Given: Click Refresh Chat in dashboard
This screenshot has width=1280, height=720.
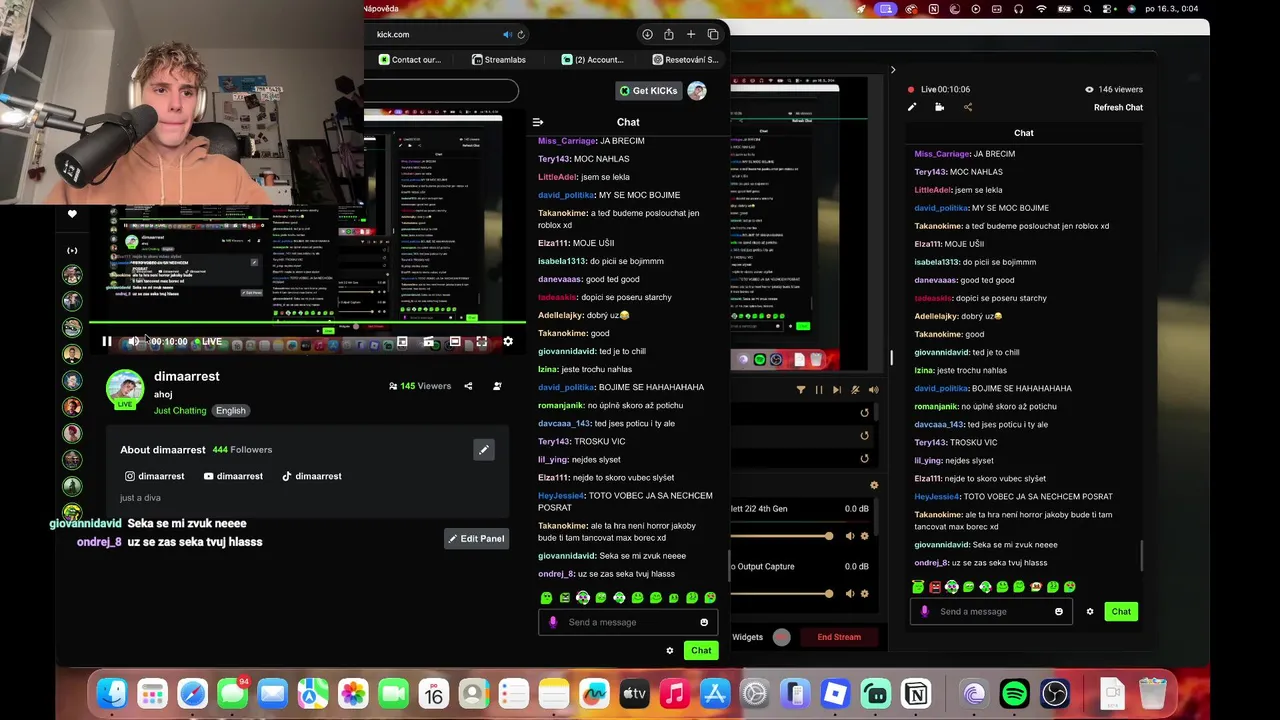Looking at the screenshot, I should (x=1118, y=108).
